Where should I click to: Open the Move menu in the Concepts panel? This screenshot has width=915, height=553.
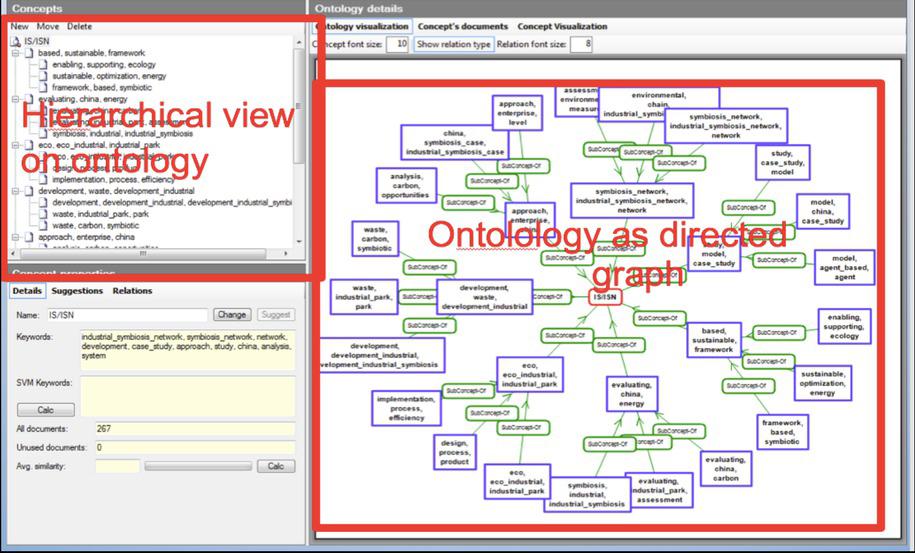tap(48, 26)
